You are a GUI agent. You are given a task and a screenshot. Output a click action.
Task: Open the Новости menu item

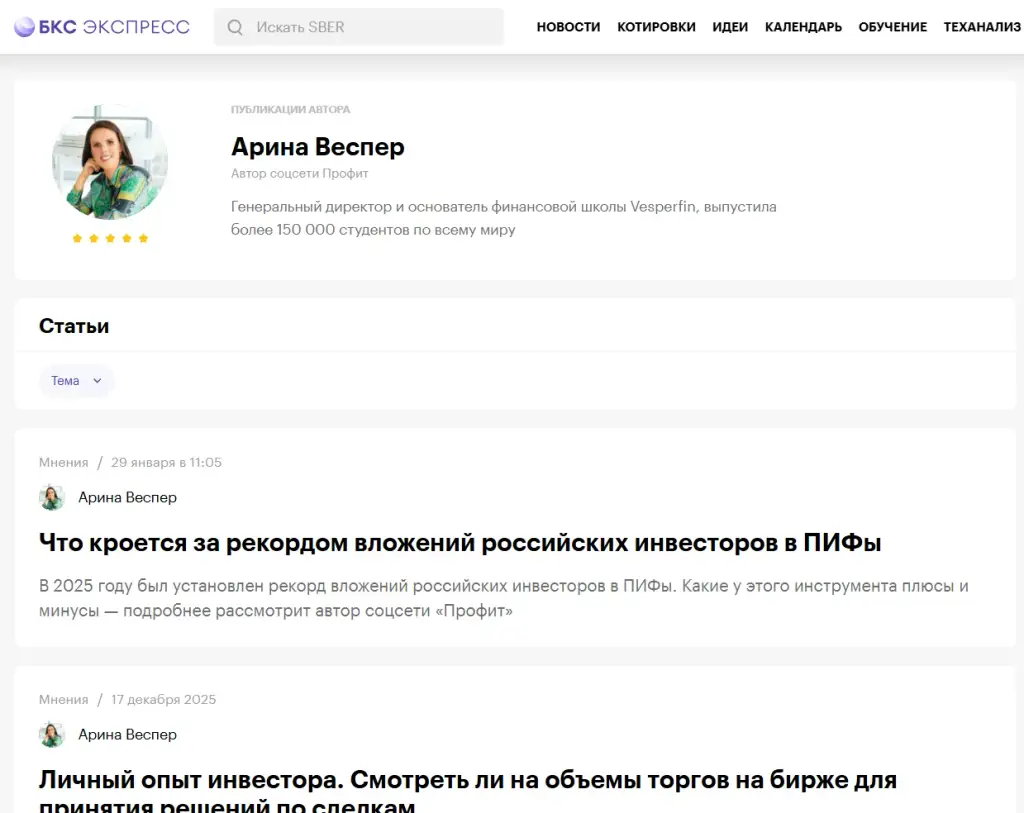pyautogui.click(x=568, y=27)
